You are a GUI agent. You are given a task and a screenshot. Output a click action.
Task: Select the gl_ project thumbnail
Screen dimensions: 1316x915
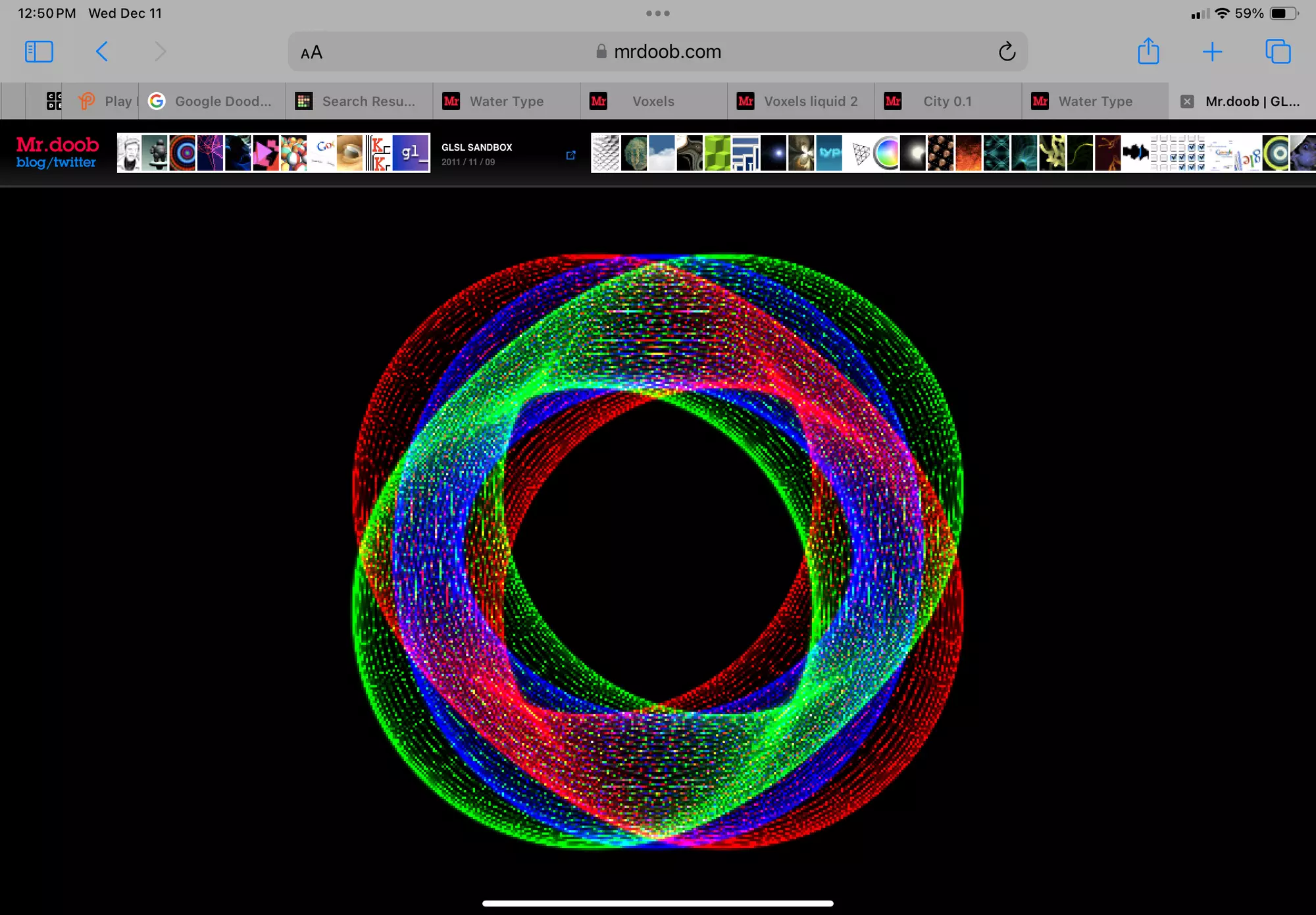(411, 153)
